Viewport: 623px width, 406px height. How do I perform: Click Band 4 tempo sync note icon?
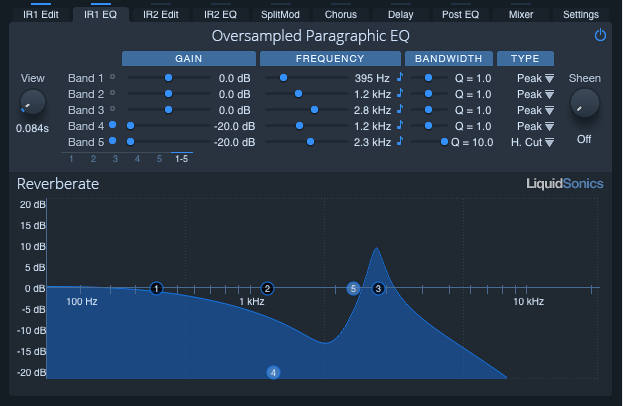click(400, 125)
